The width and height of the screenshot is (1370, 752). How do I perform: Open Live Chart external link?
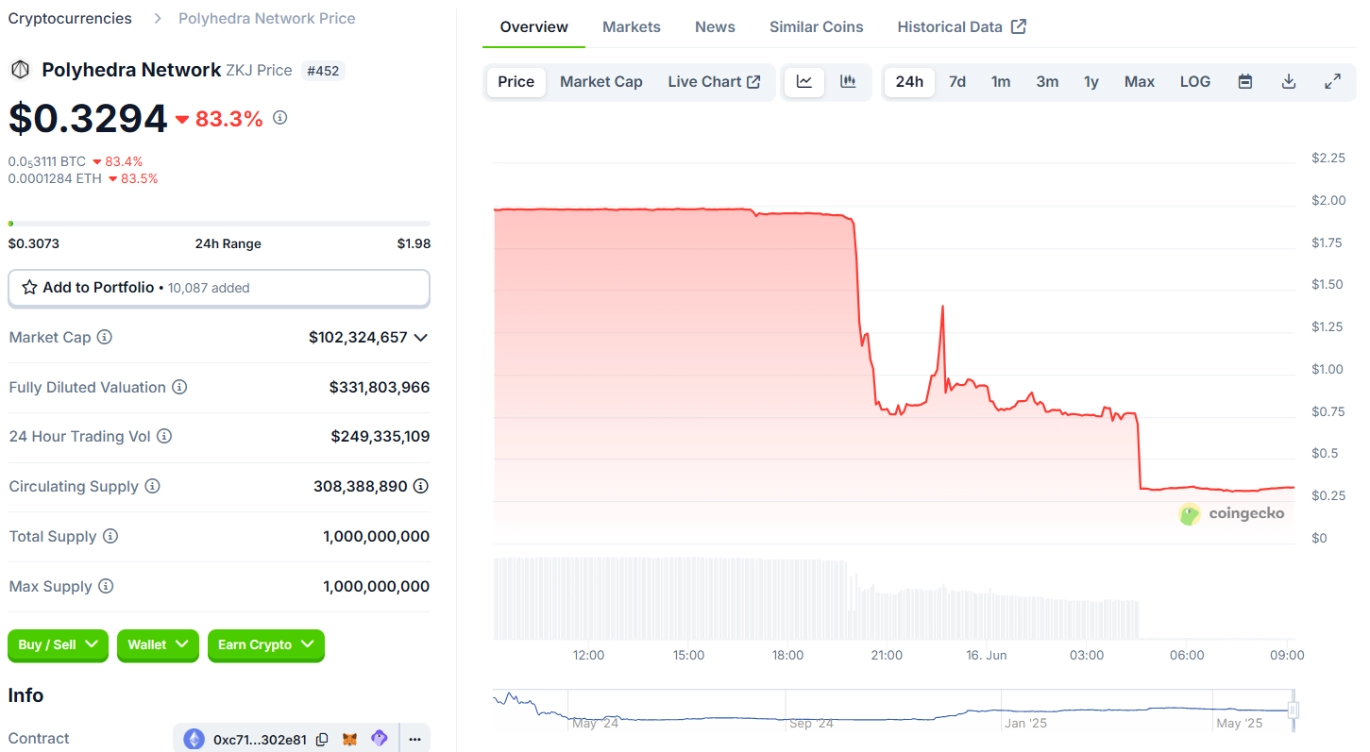(714, 82)
